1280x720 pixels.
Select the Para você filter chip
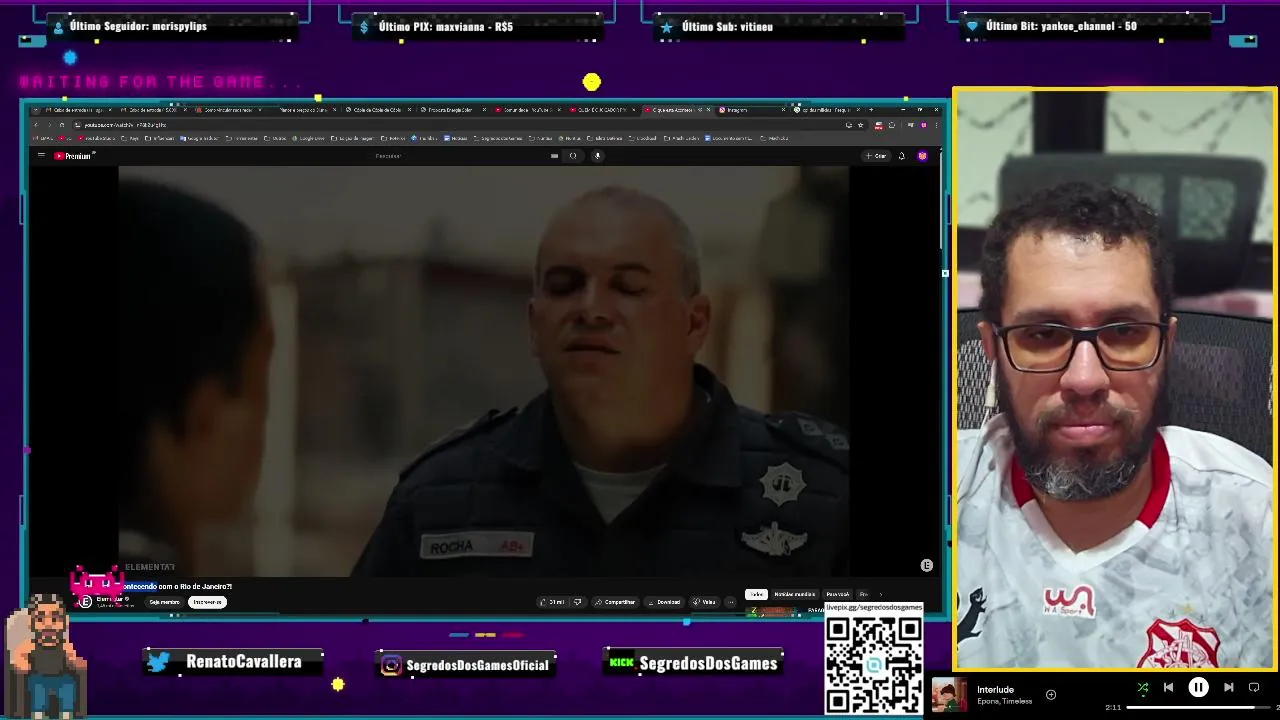coord(837,594)
